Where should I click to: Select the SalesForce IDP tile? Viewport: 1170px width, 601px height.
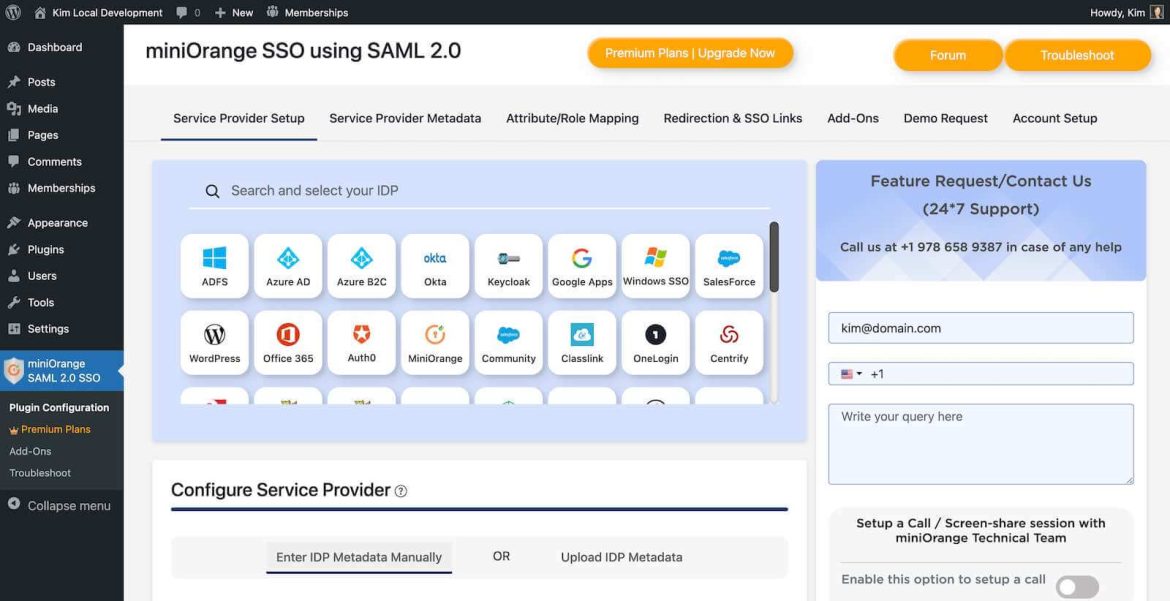pos(729,267)
